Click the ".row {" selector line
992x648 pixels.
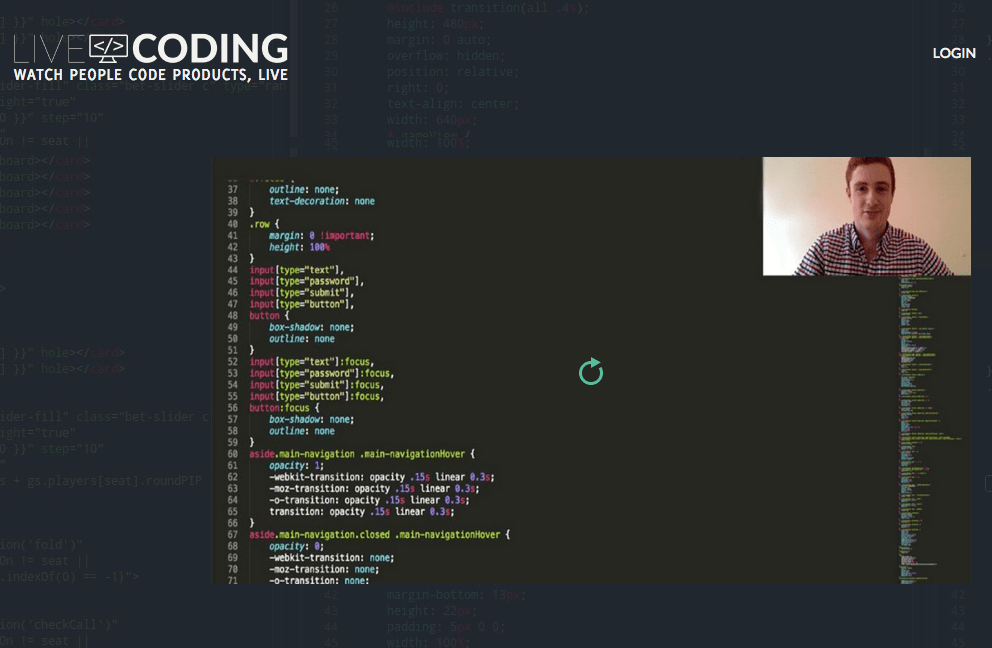264,224
